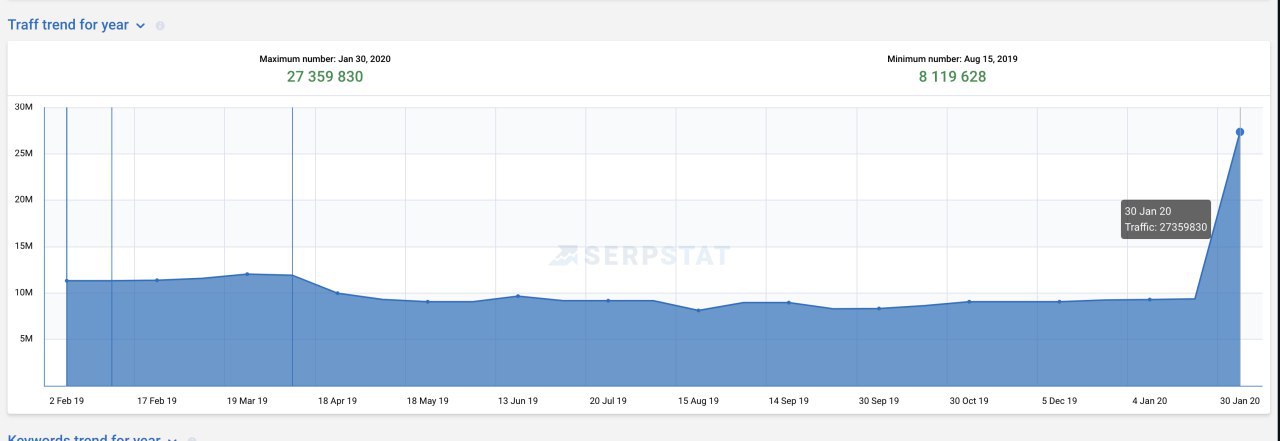Click the '10M' y-axis label

click(x=24, y=293)
